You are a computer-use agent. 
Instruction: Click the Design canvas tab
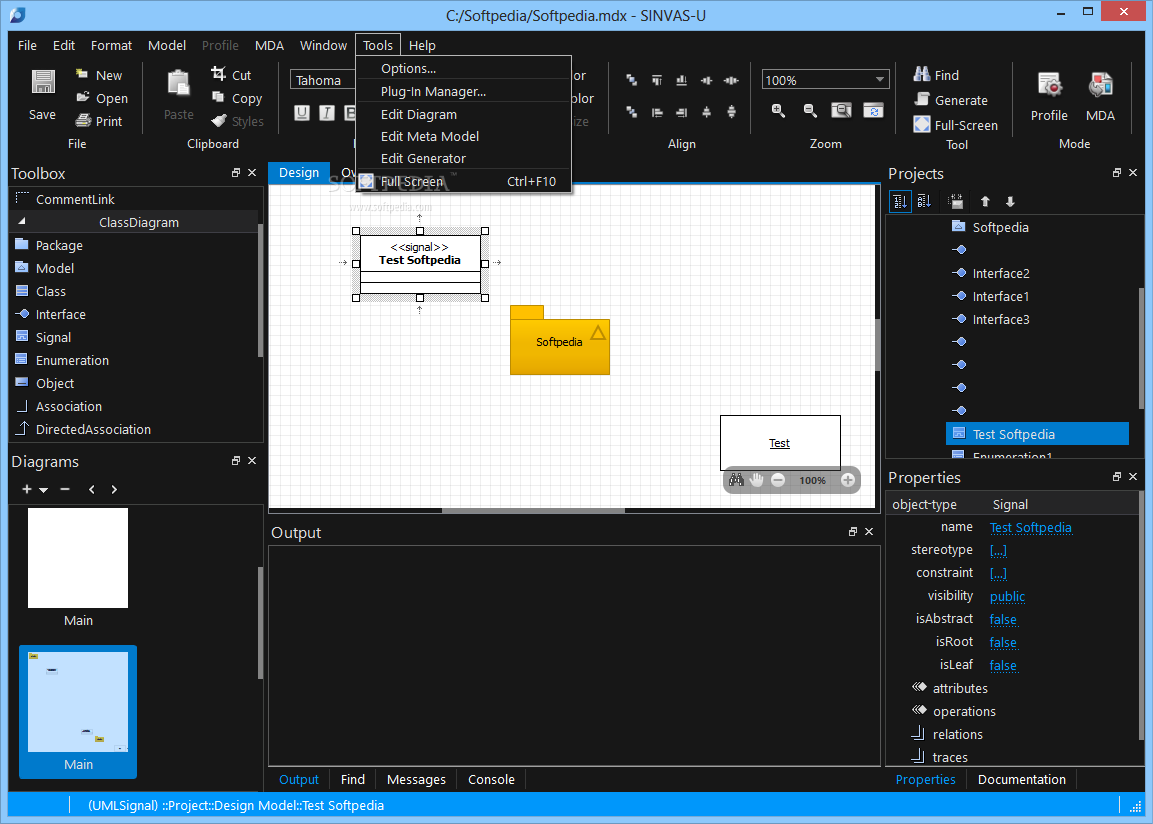click(299, 173)
